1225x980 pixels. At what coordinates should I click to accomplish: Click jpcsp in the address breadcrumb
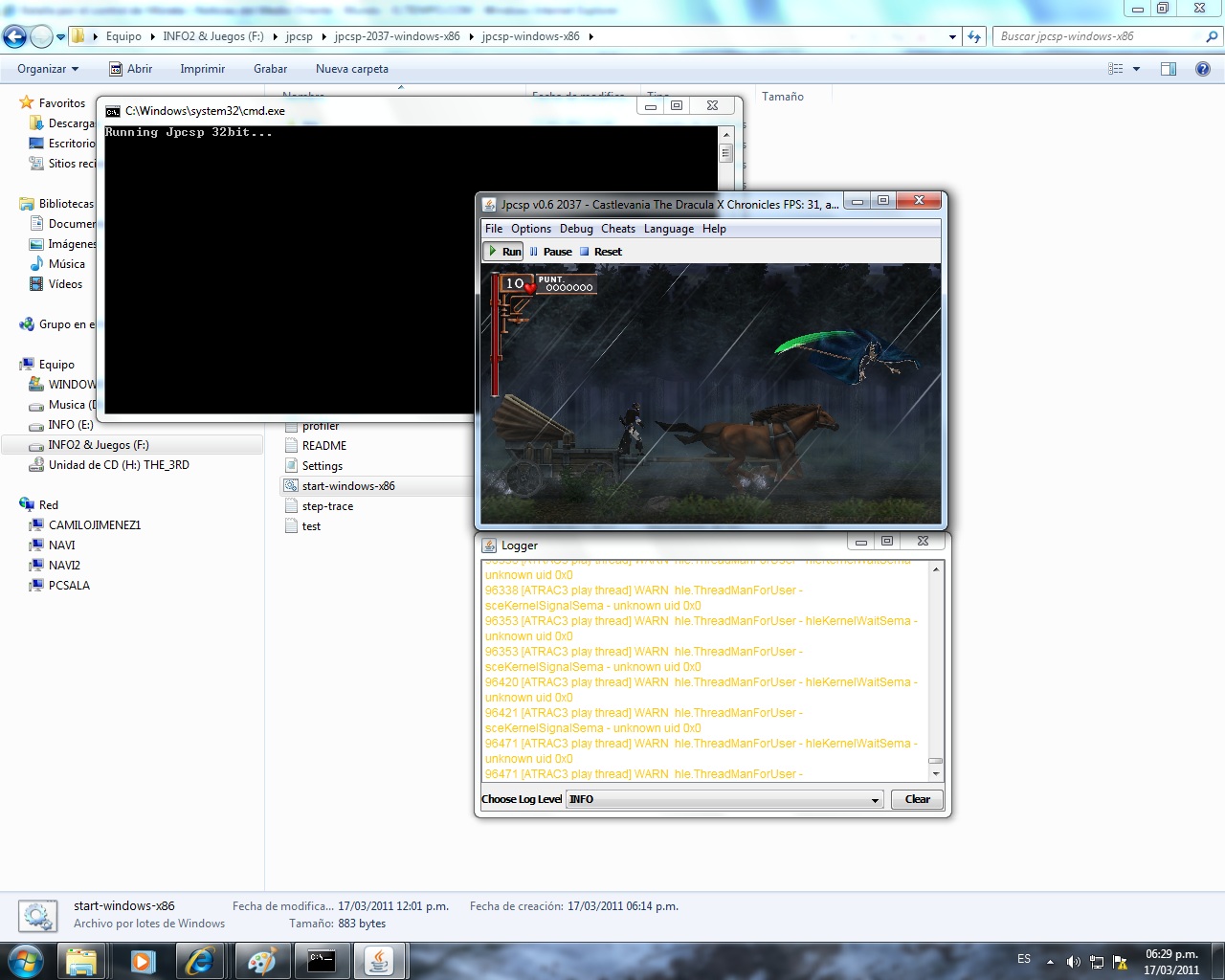[x=299, y=36]
